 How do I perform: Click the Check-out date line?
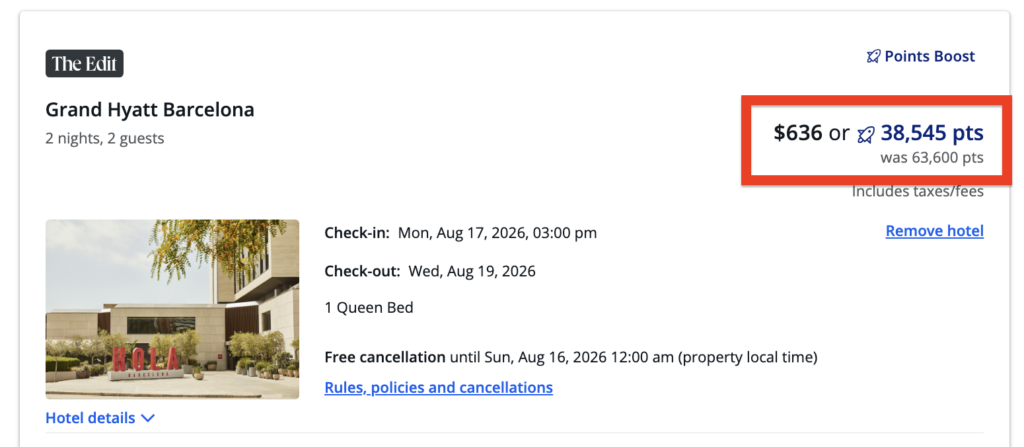point(430,271)
